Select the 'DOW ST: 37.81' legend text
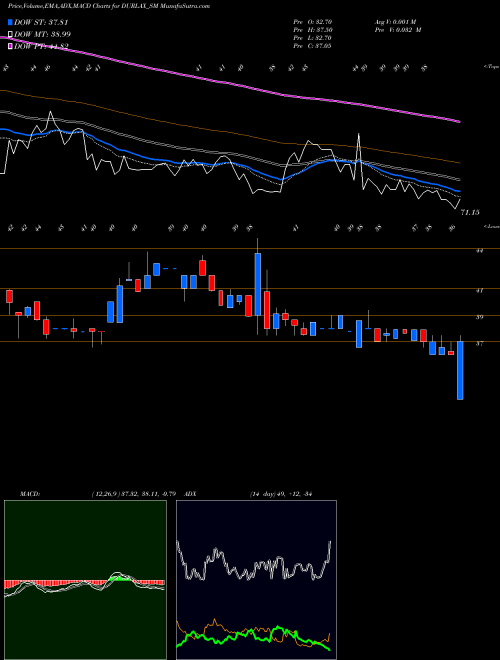 pyautogui.click(x=42, y=22)
